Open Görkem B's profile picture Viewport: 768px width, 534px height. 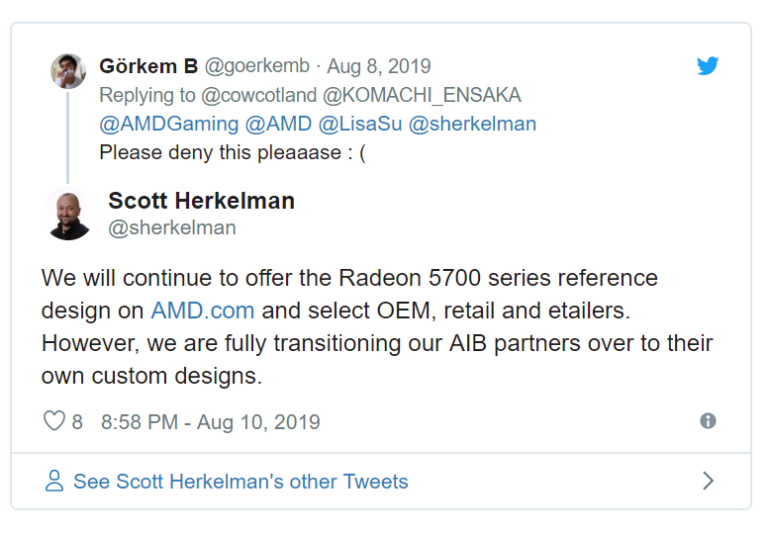(x=68, y=71)
